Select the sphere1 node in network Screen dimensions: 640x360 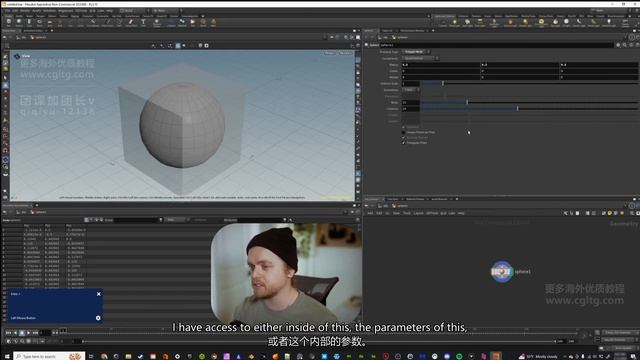click(502, 271)
